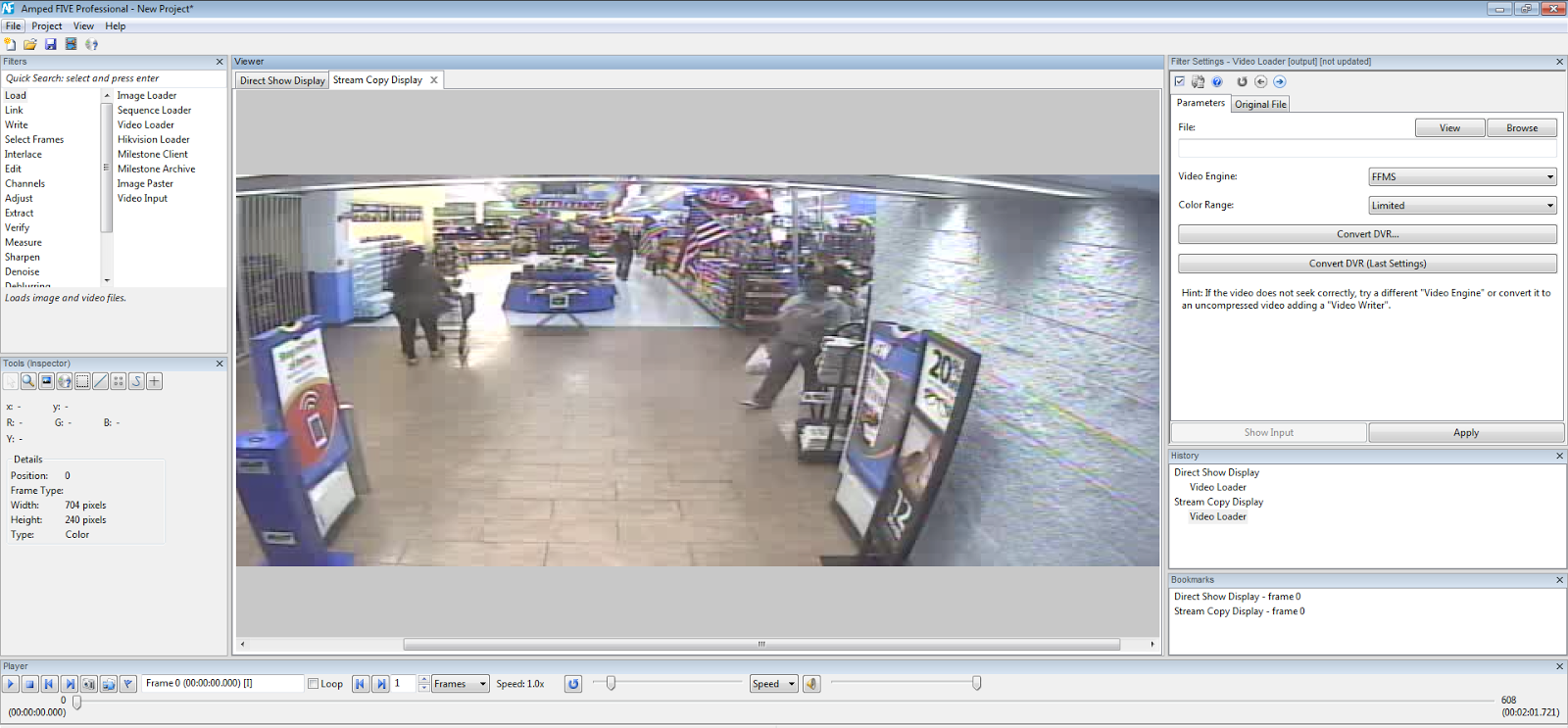Click the reset speed circular arrow button
Image resolution: width=1568 pixels, height=728 pixels.
(x=573, y=684)
